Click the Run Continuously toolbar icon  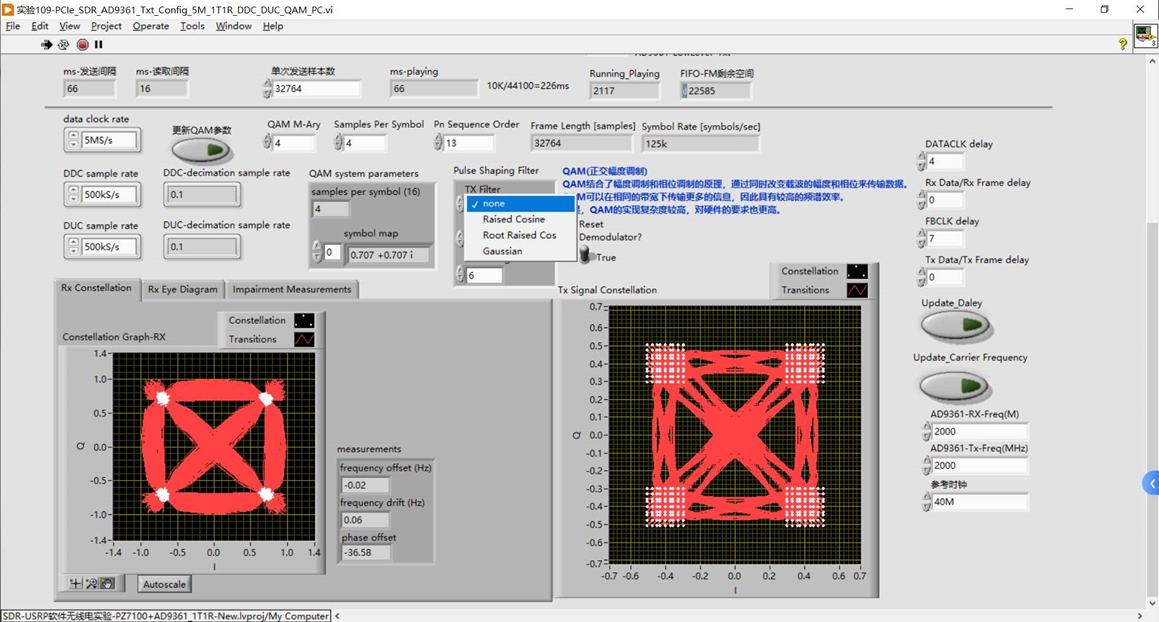click(64, 44)
